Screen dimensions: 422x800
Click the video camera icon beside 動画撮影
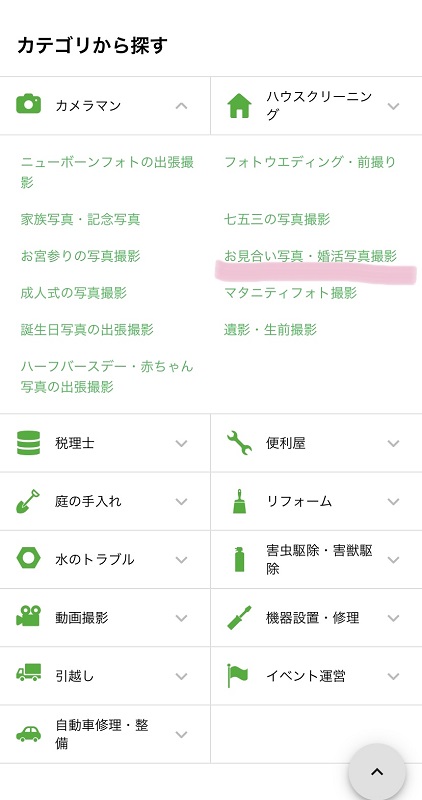(28, 616)
